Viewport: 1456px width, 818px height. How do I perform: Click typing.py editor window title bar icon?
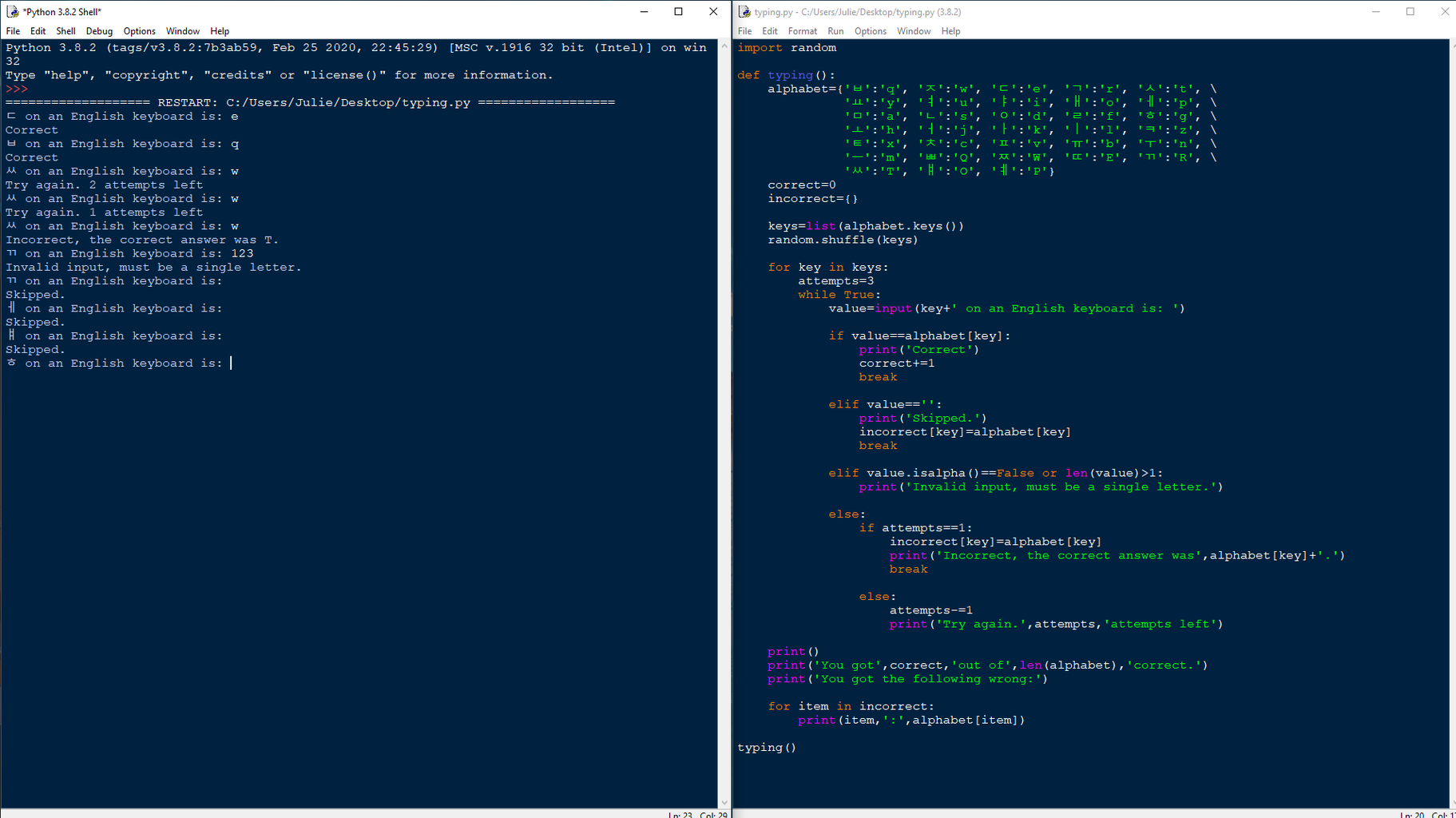[744, 11]
